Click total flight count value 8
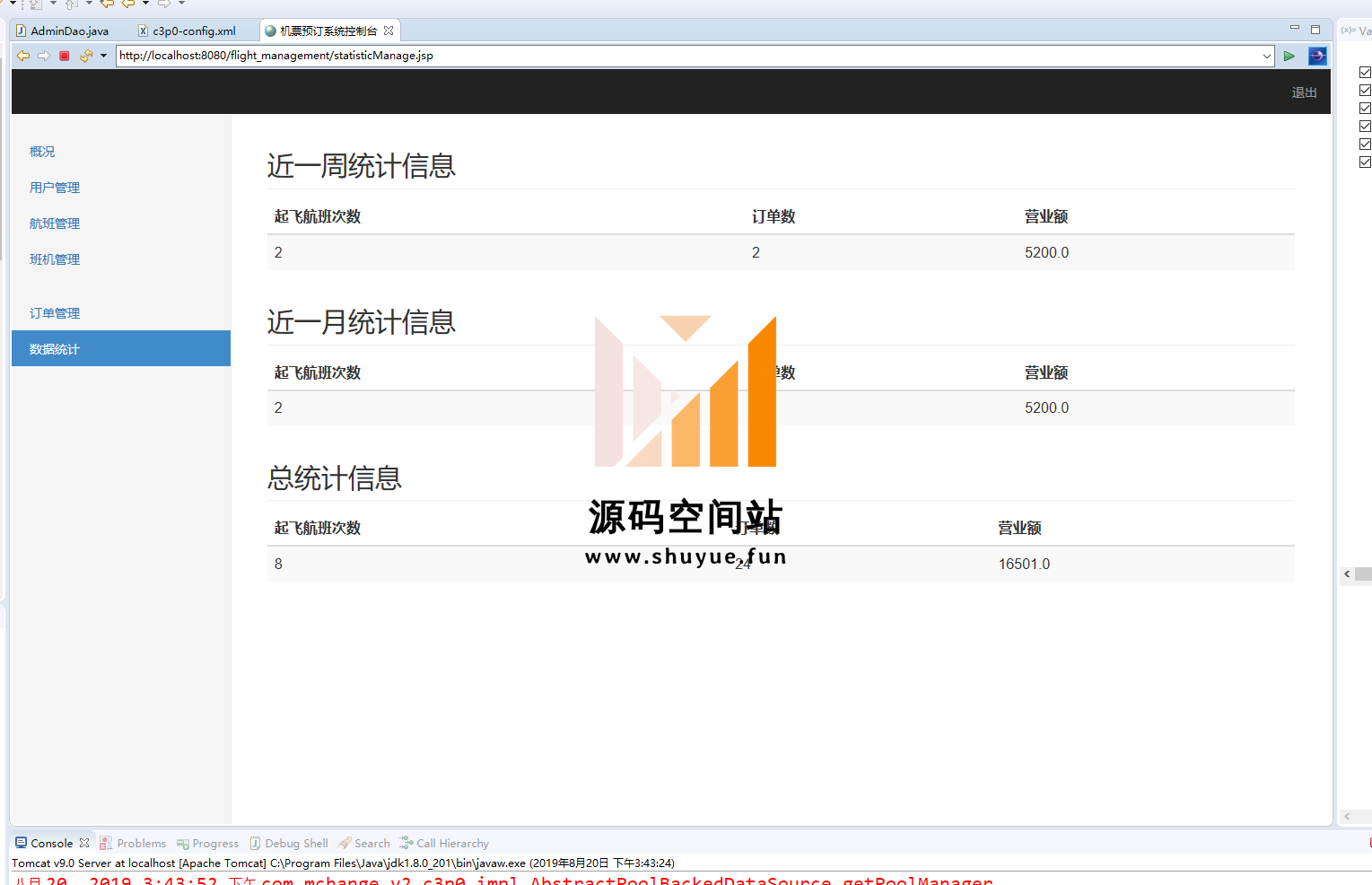This screenshot has width=1372, height=885. tap(278, 564)
